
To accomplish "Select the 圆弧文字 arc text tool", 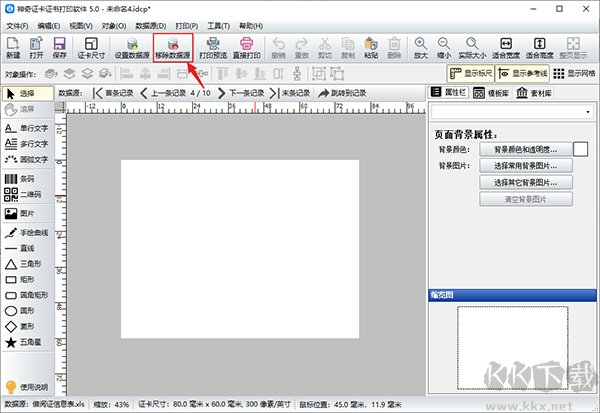I will point(26,159).
